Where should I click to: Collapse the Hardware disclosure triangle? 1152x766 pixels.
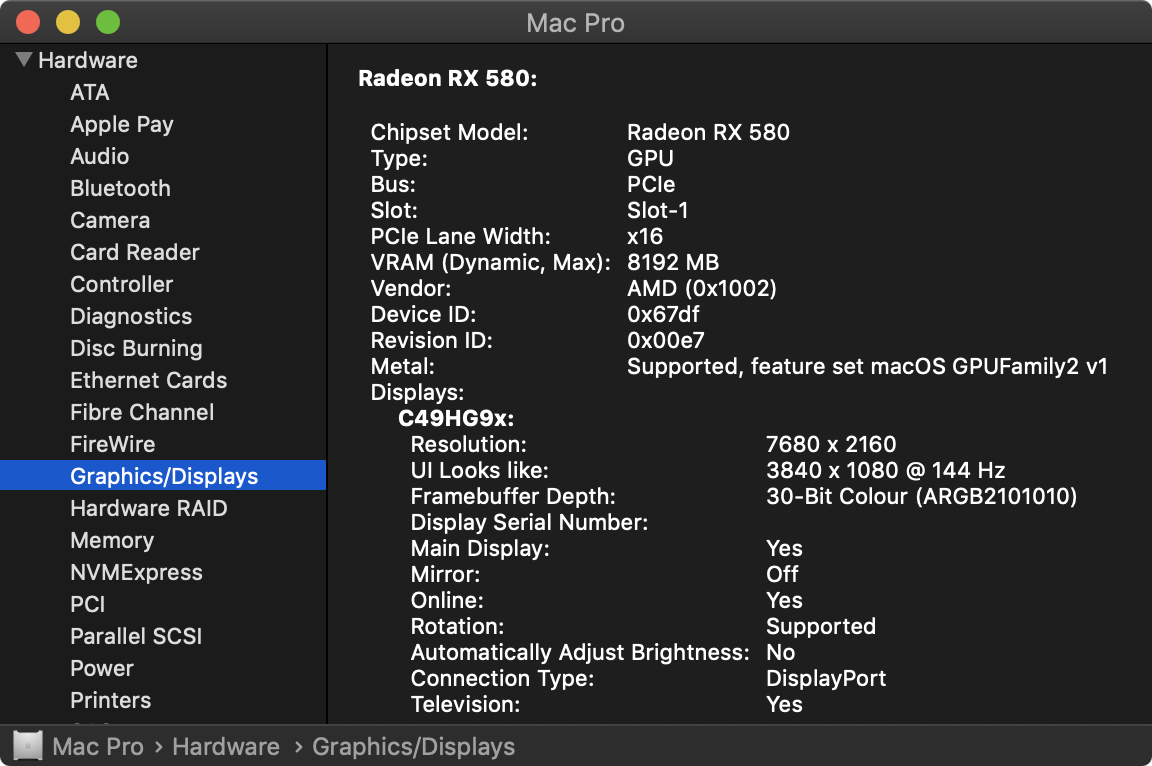[24, 59]
